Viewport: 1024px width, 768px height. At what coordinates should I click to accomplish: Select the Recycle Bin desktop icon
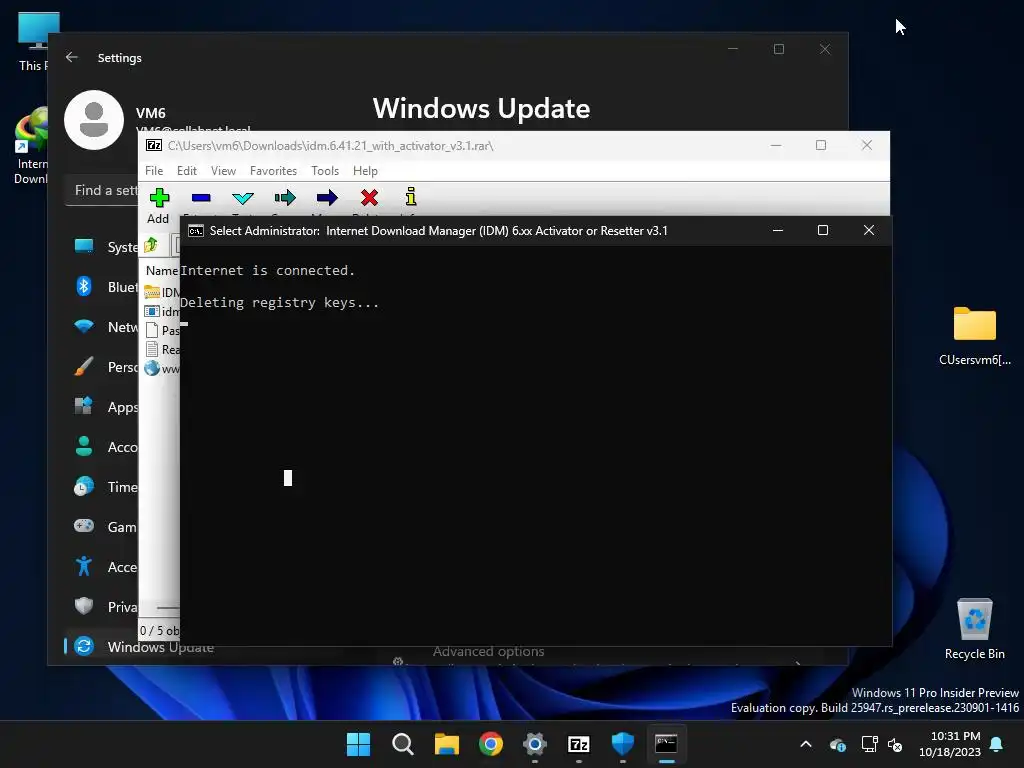(x=974, y=629)
